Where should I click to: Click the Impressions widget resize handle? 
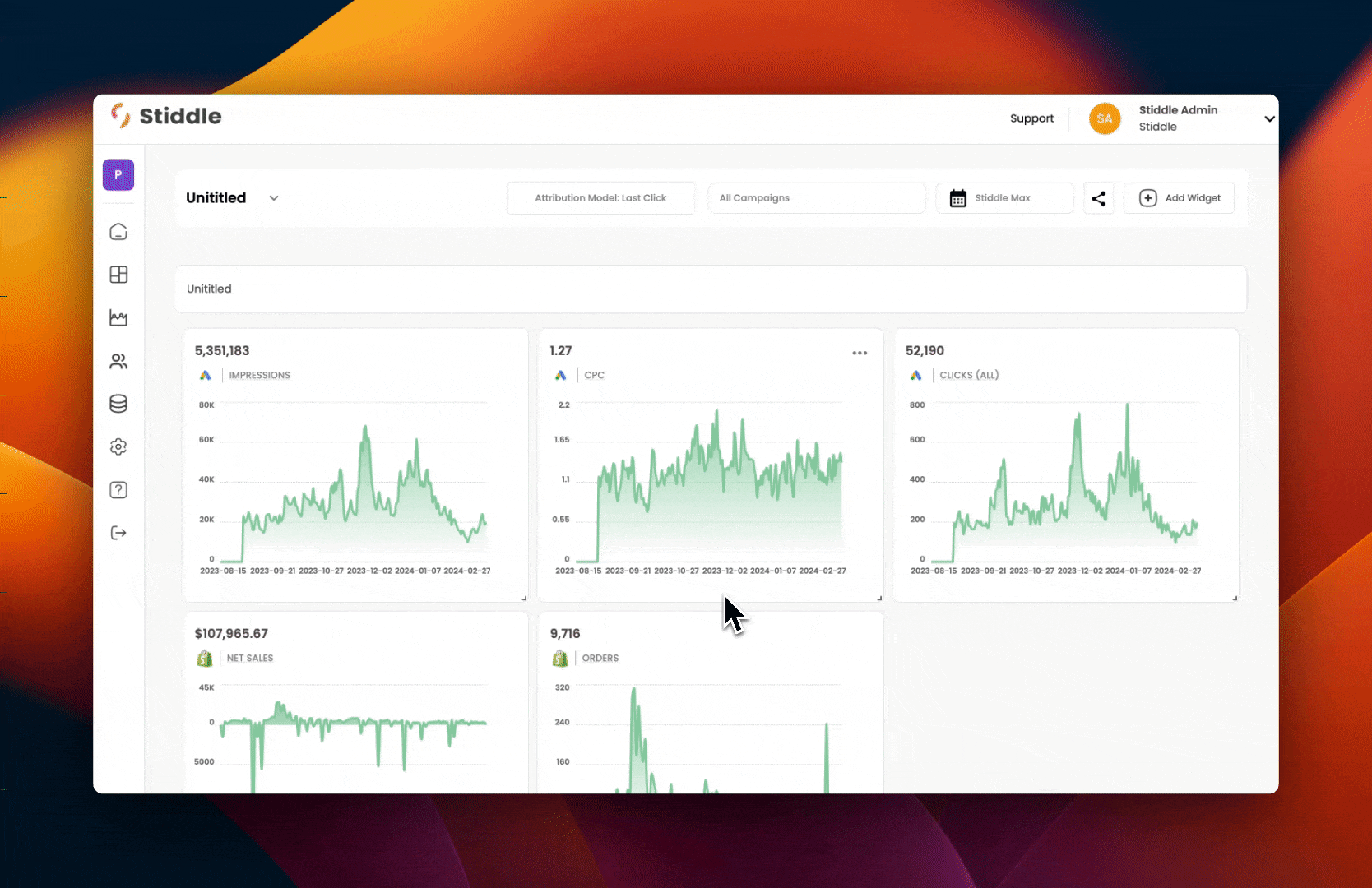click(x=524, y=598)
